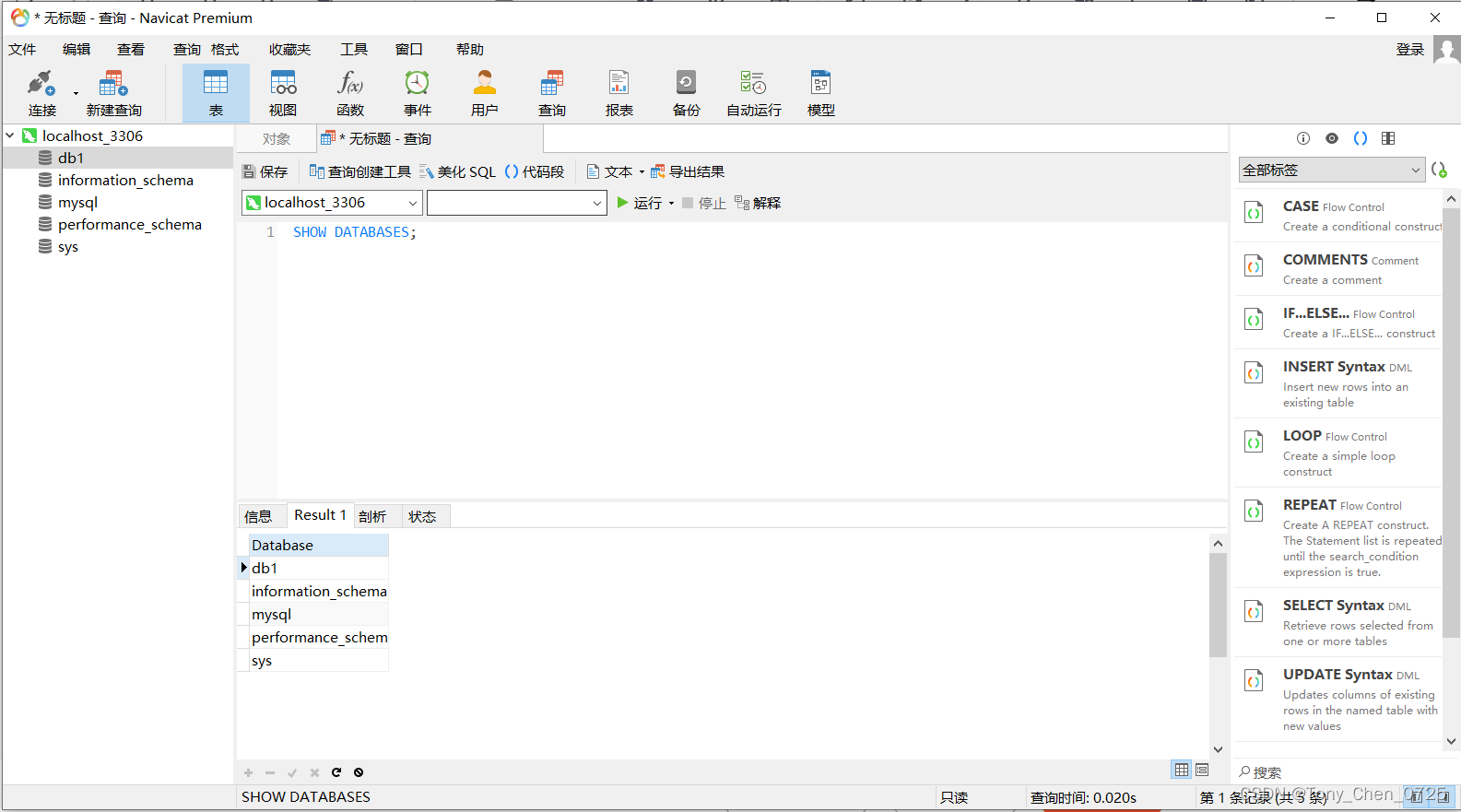Open the 文本 text dropdown arrow
The height and width of the screenshot is (812, 1461).
[x=642, y=172]
